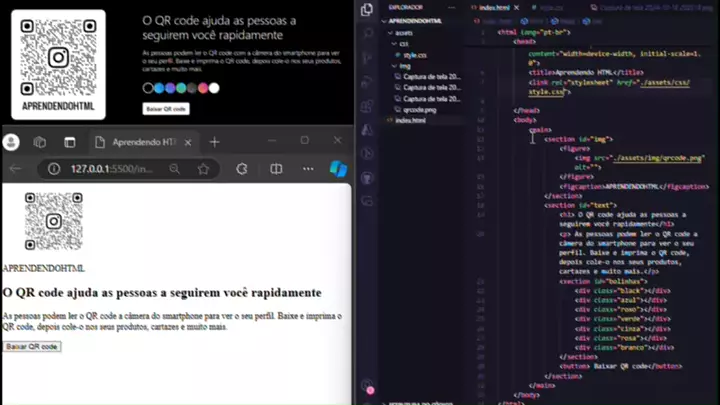This screenshot has width=720, height=405.
Task: Click the split screen icon in Edge
Action: [x=273, y=169]
